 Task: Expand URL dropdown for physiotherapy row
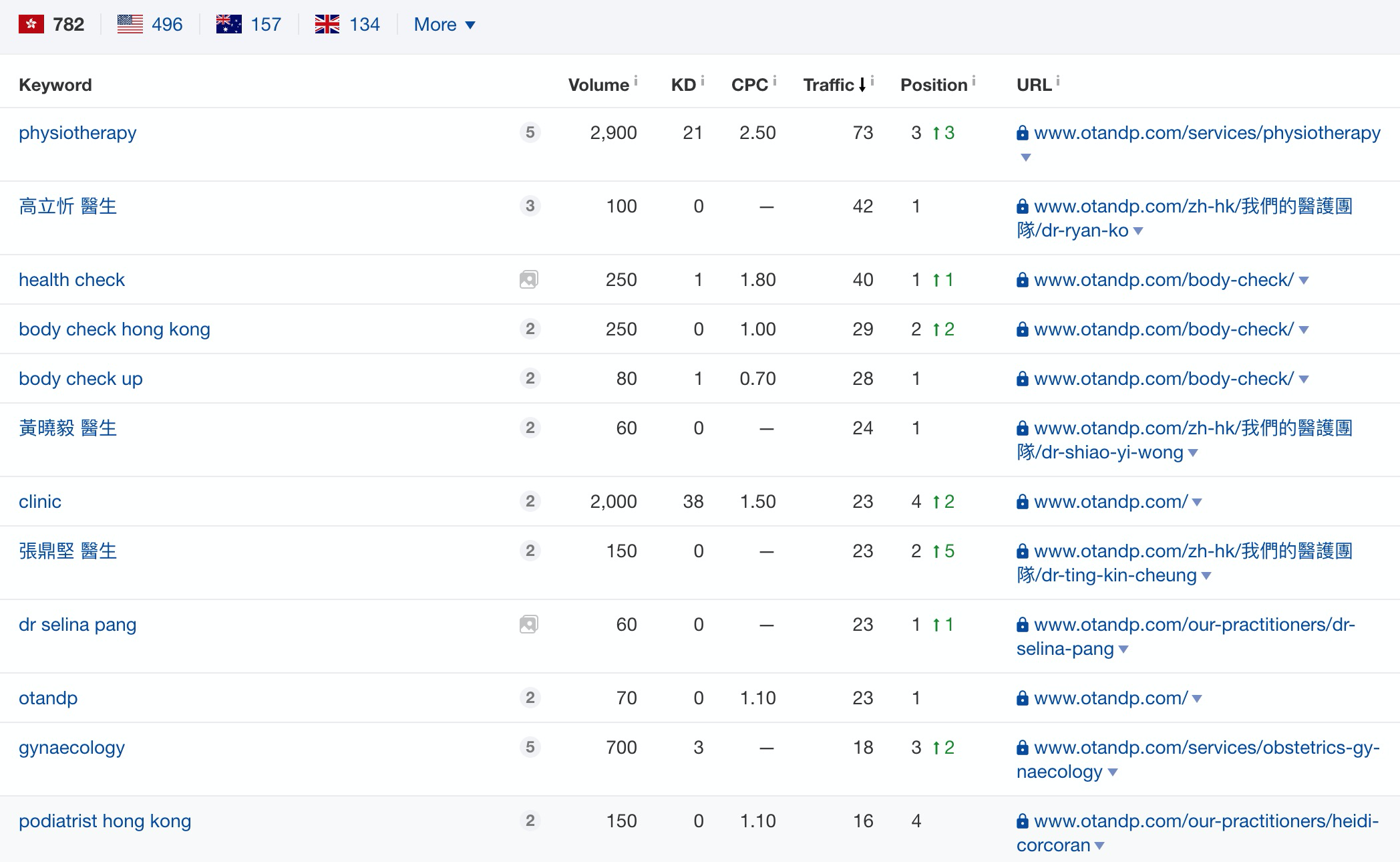click(x=1026, y=158)
